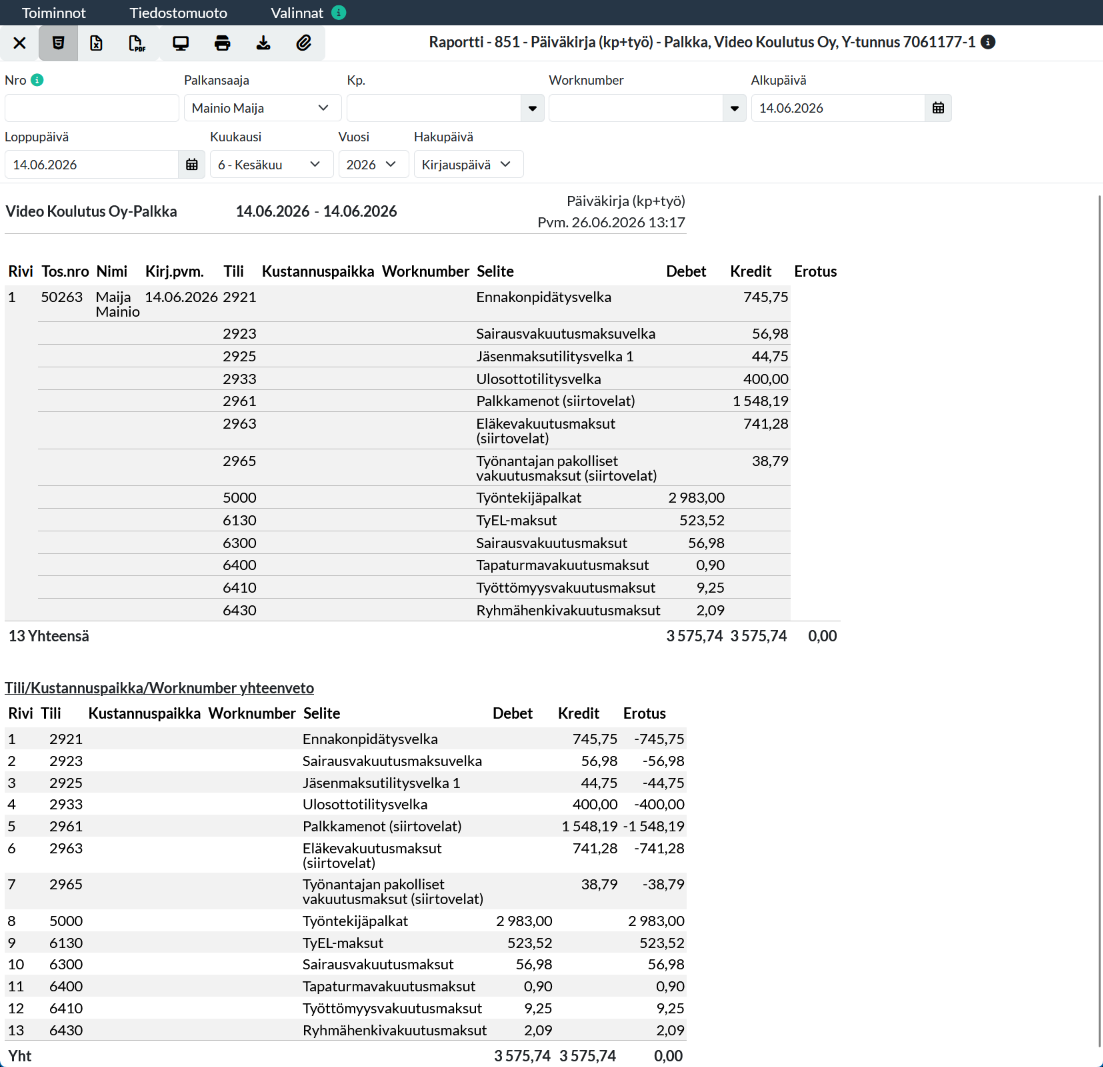Open the Toiminnot menu
Image resolution: width=1103 pixels, height=1067 pixels.
point(53,13)
